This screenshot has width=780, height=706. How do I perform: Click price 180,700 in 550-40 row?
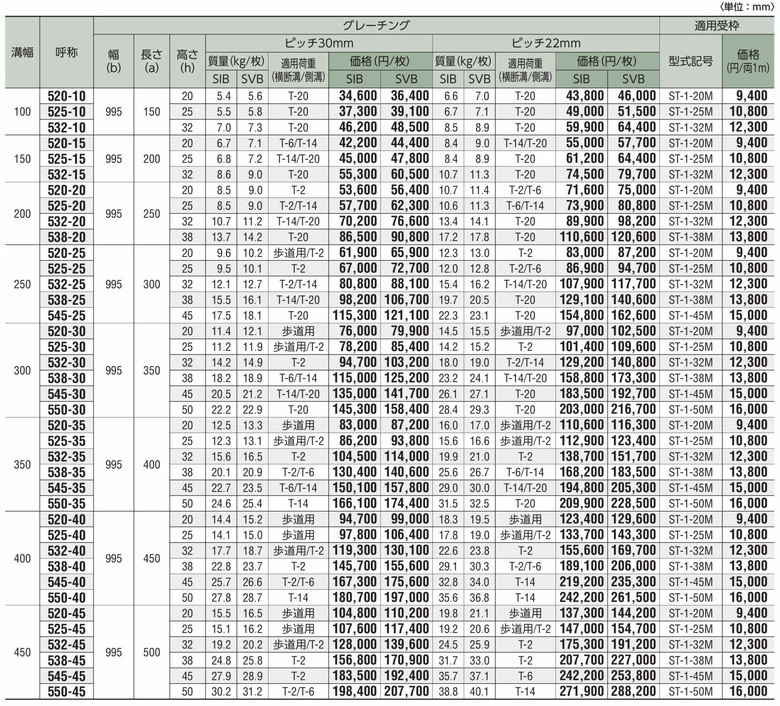click(355, 598)
